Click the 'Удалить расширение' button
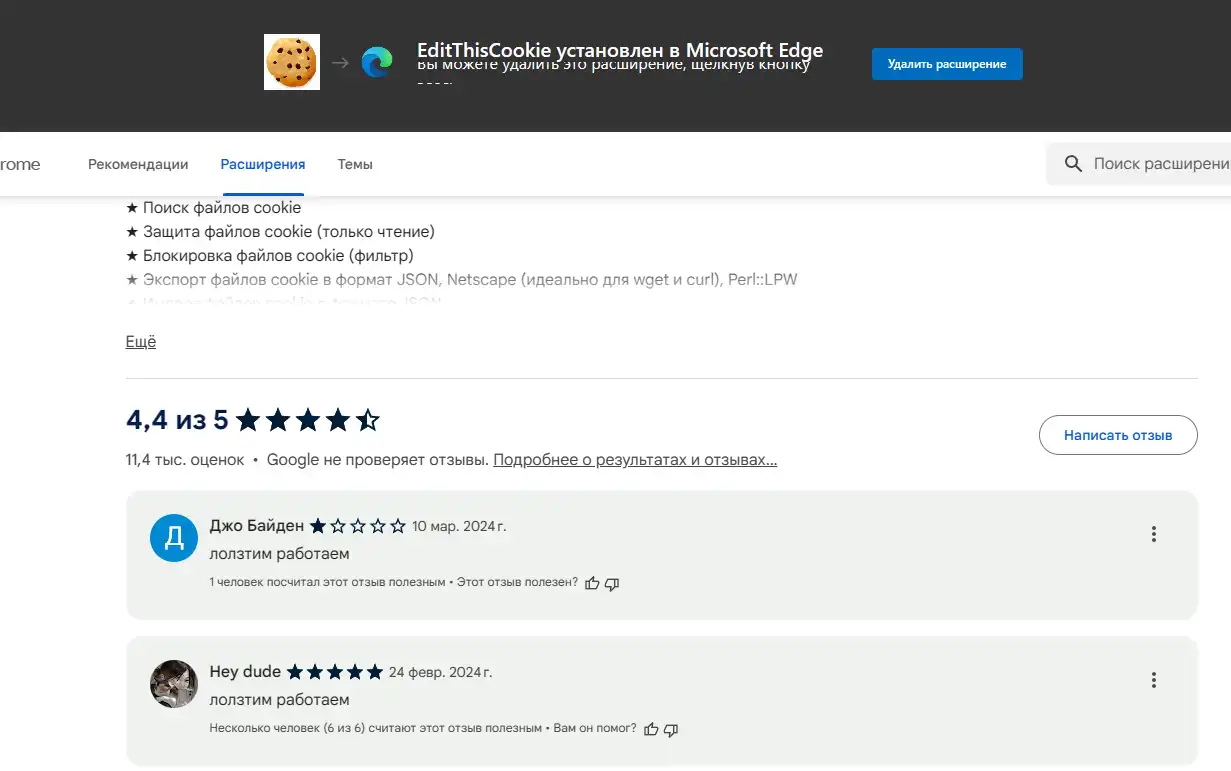The height and width of the screenshot is (771, 1231). pos(947,64)
